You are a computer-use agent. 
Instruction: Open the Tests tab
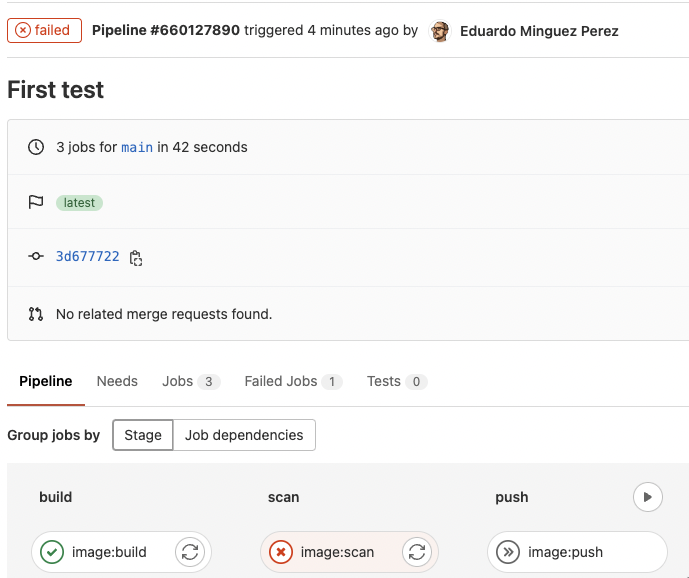point(397,381)
